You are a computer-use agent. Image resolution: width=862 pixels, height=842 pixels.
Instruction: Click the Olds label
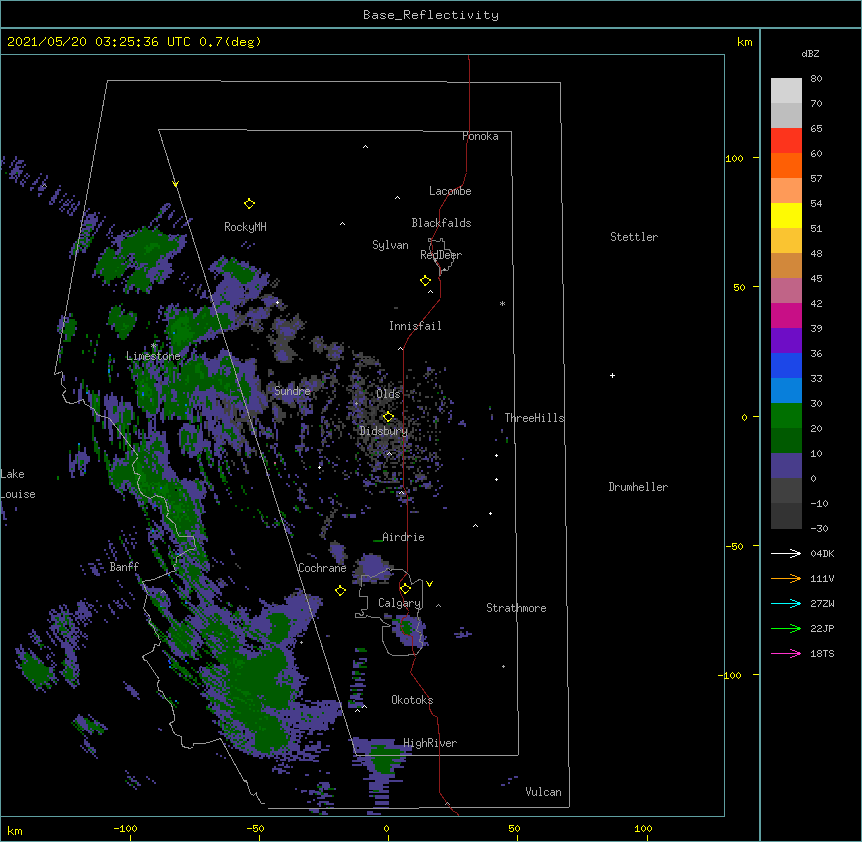pos(388,394)
